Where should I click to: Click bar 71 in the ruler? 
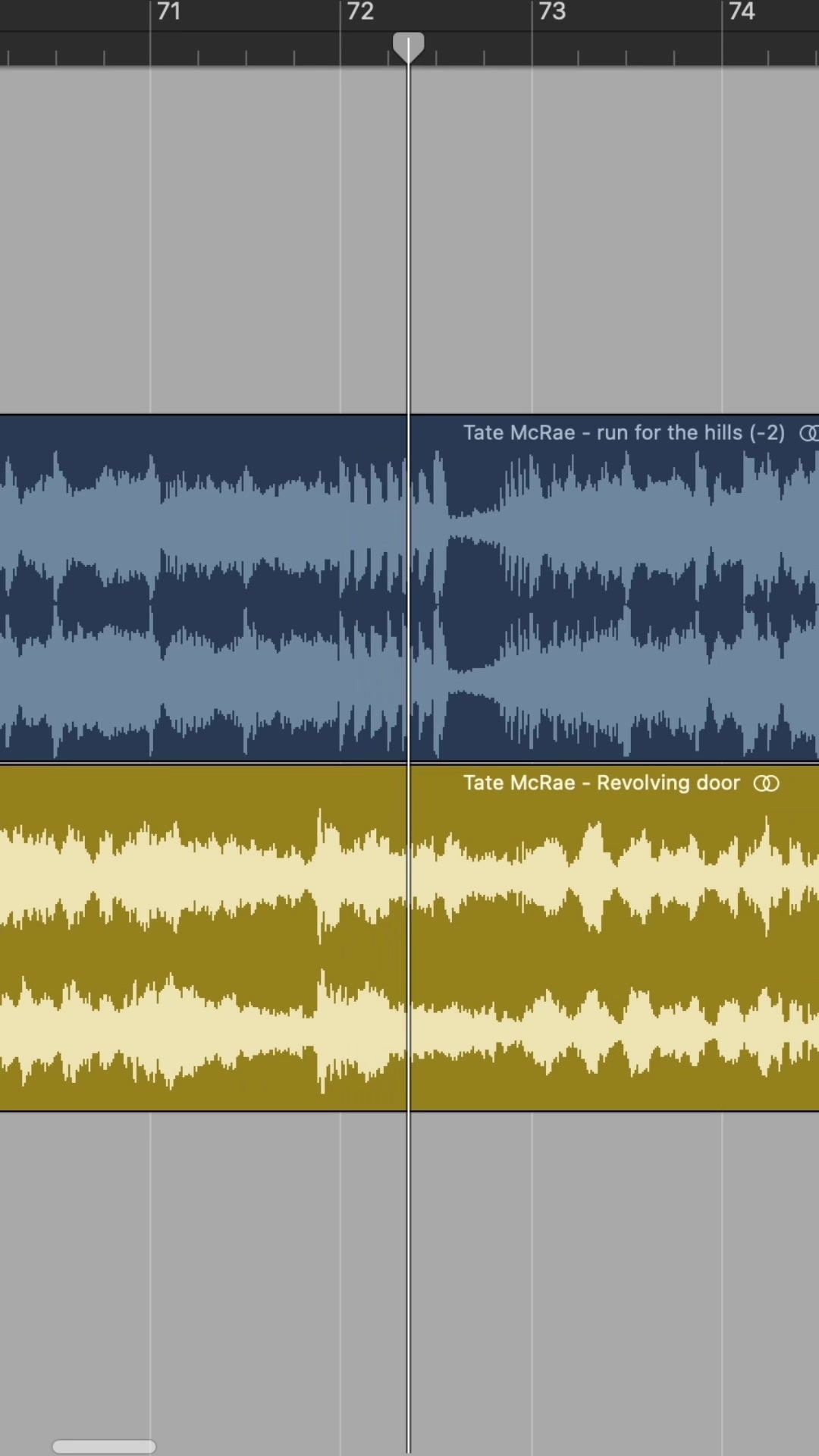tap(169, 11)
